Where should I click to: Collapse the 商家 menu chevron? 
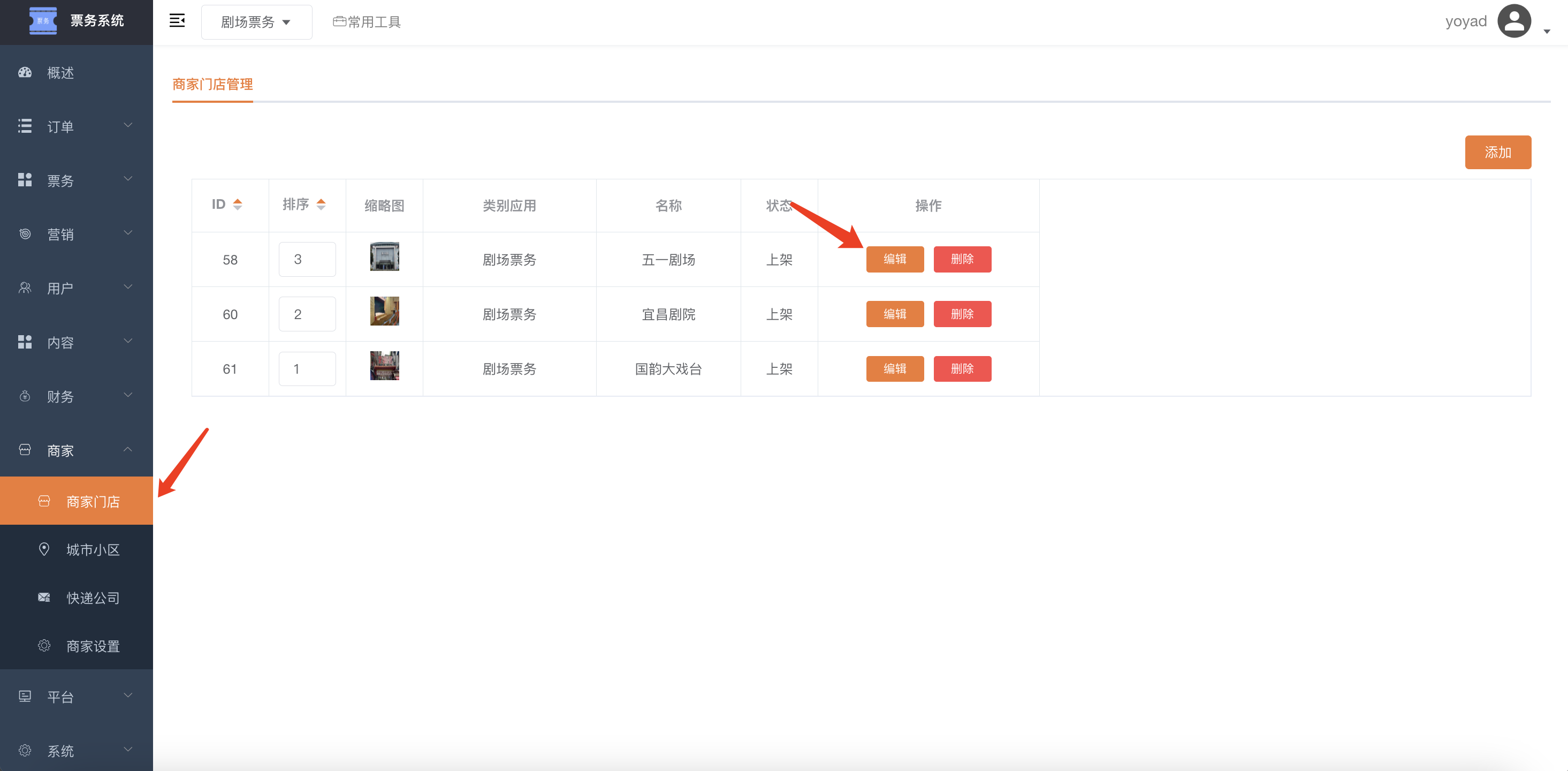[128, 449]
